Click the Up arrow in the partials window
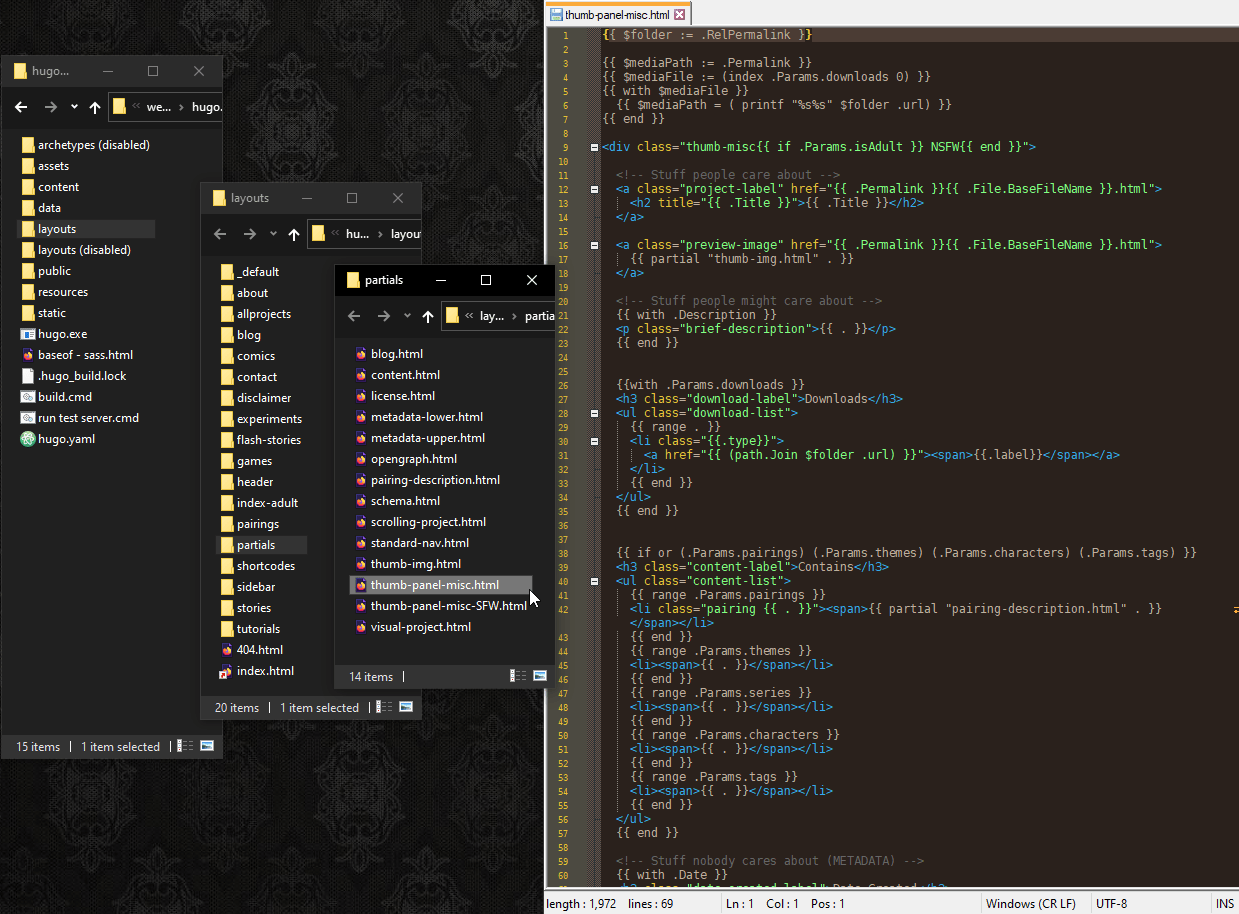This screenshot has height=914, width=1239. (428, 316)
